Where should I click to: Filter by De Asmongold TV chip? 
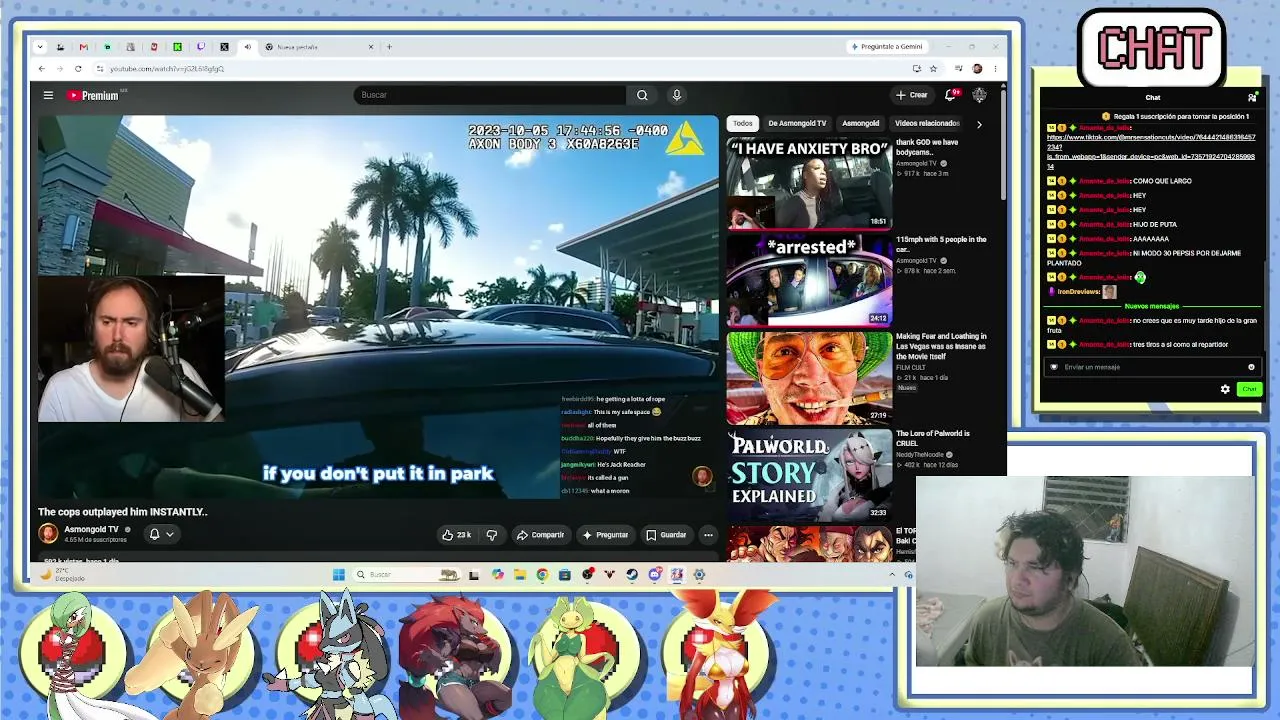coord(797,124)
